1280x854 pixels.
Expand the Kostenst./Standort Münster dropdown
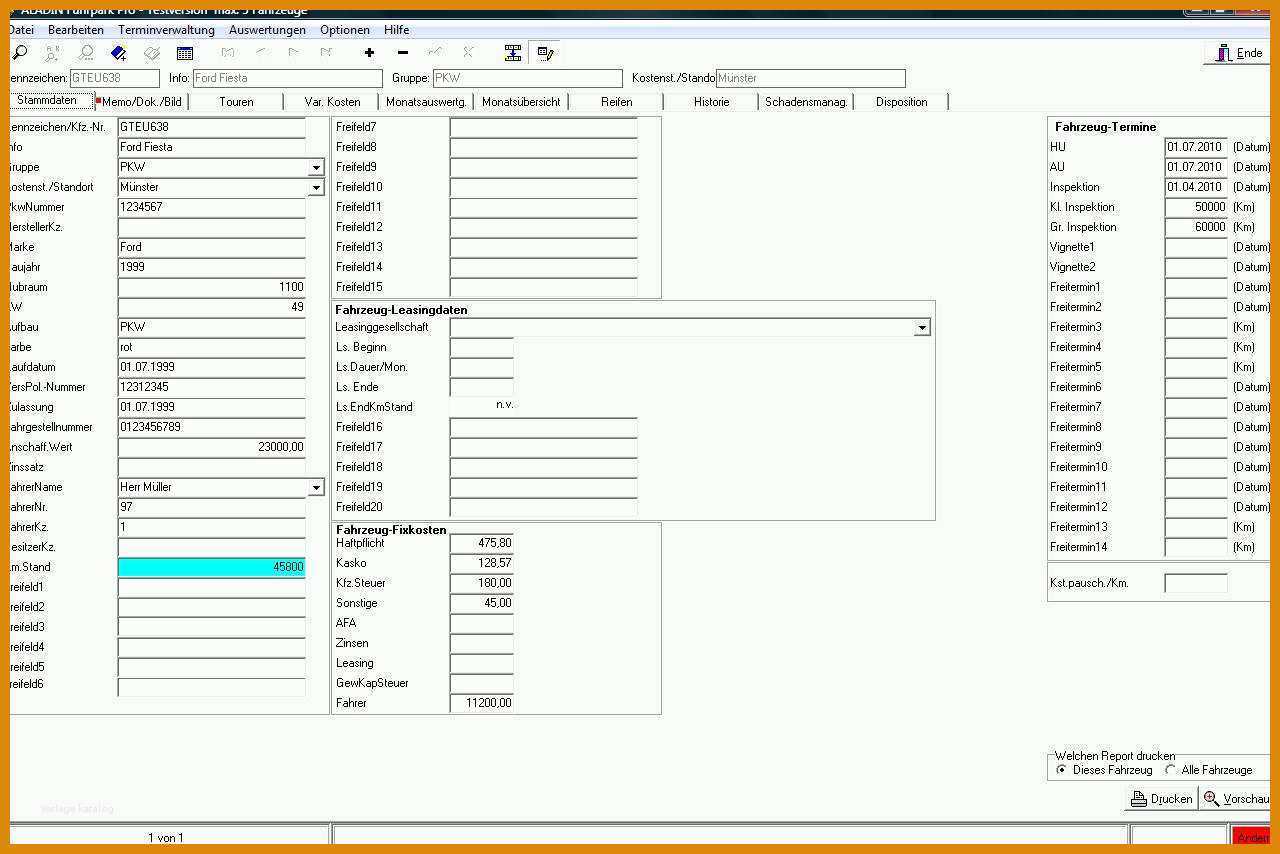click(x=316, y=187)
